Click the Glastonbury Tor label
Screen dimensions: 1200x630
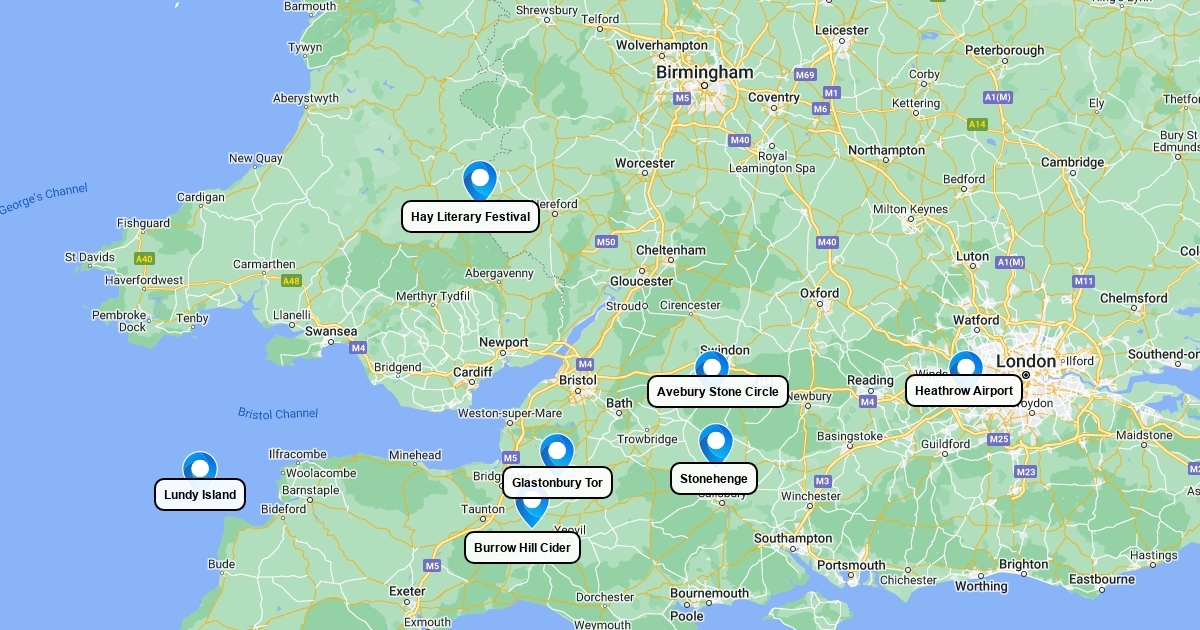pyautogui.click(x=557, y=483)
